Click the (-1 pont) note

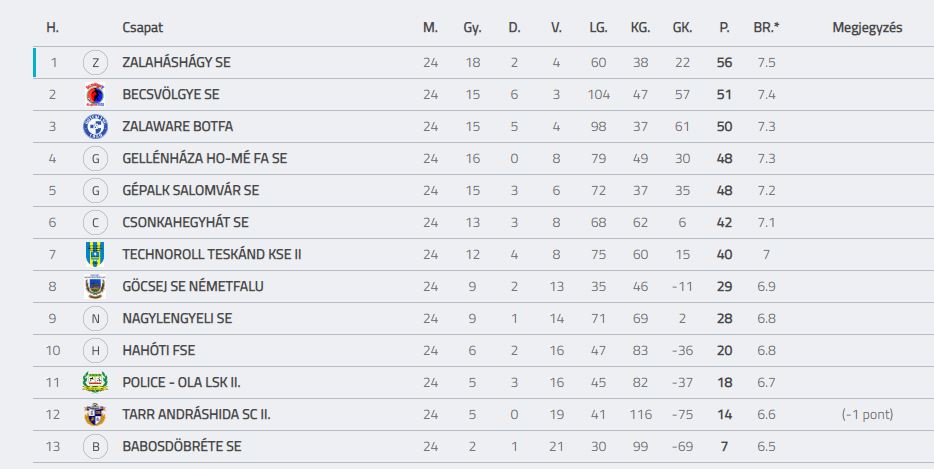click(x=868, y=414)
